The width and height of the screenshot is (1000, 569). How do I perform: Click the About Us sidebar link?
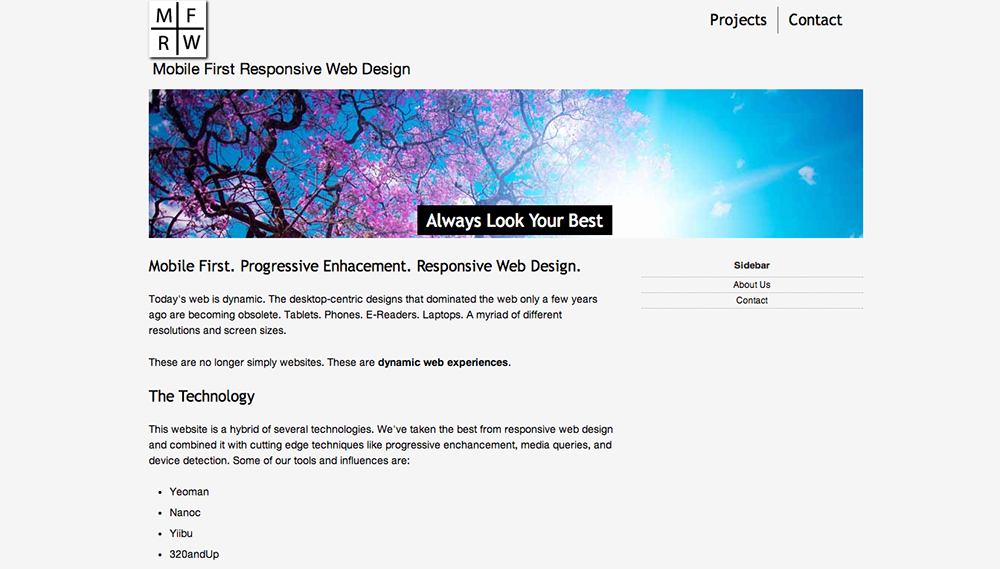point(751,284)
